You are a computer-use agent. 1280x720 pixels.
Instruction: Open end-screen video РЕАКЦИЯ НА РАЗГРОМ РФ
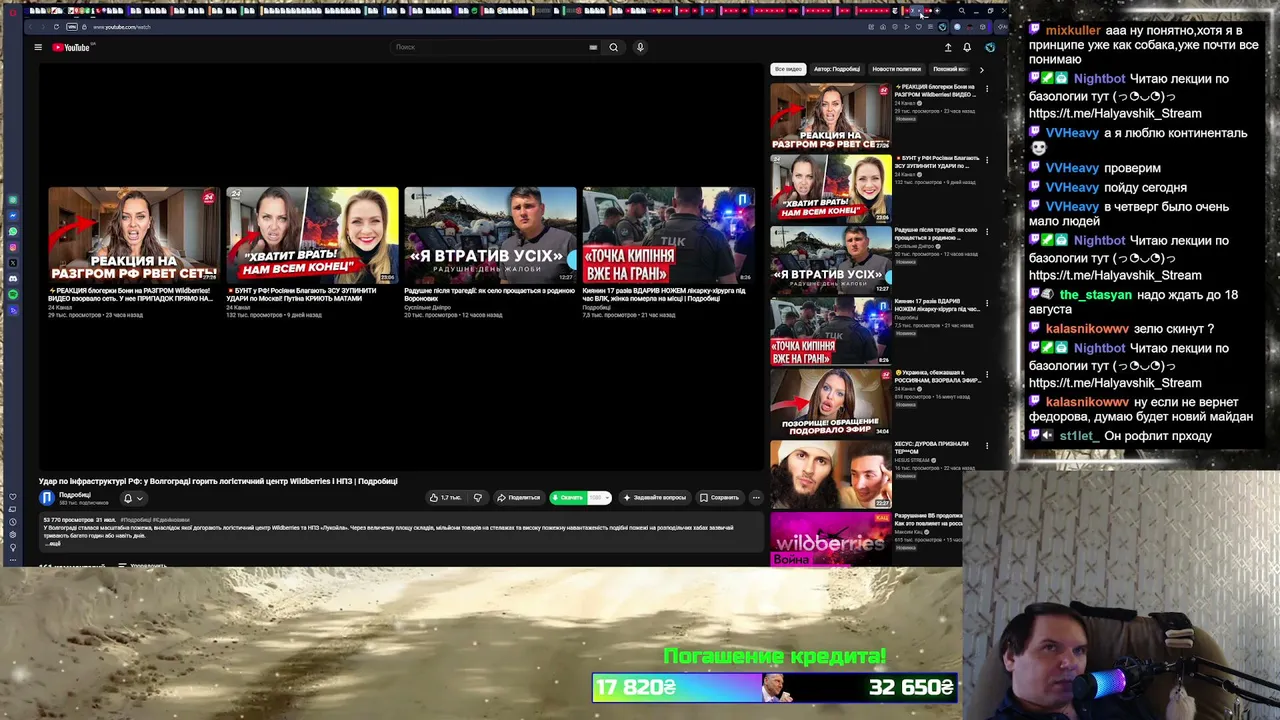pos(134,235)
